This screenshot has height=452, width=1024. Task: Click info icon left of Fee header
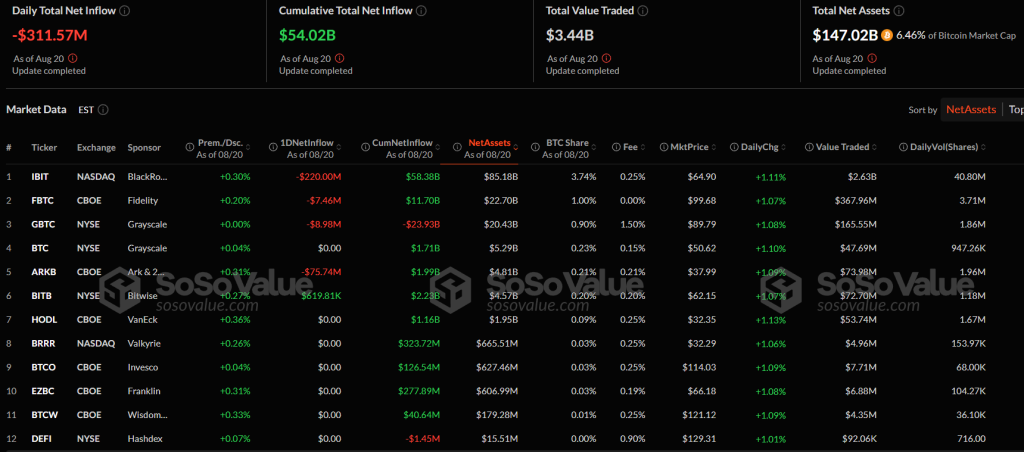click(617, 147)
